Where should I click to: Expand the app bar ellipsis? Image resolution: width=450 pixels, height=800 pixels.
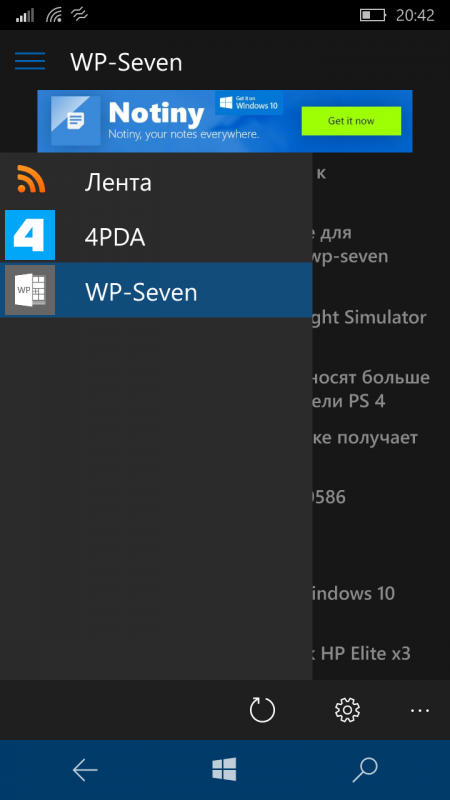pos(420,710)
